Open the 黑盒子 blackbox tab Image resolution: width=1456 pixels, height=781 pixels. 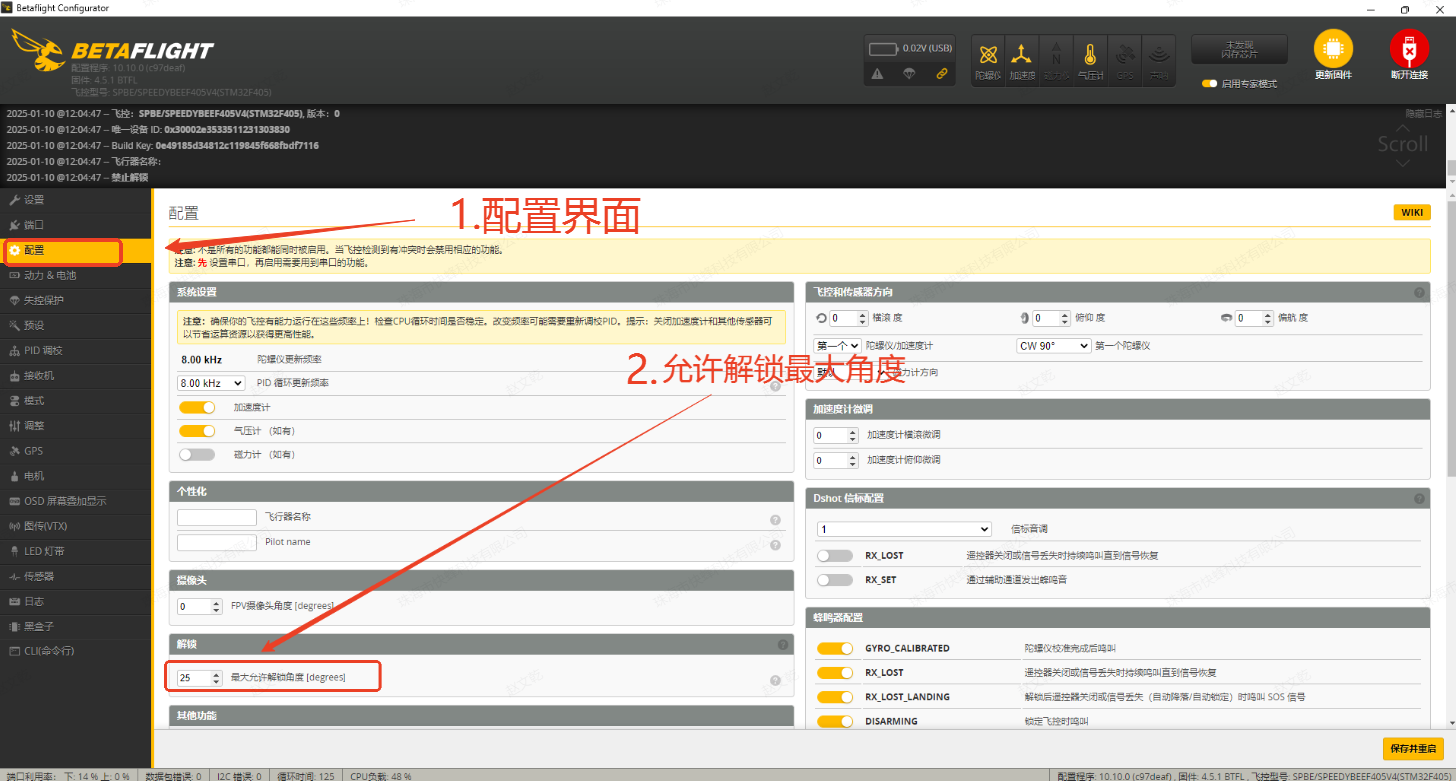(x=76, y=626)
